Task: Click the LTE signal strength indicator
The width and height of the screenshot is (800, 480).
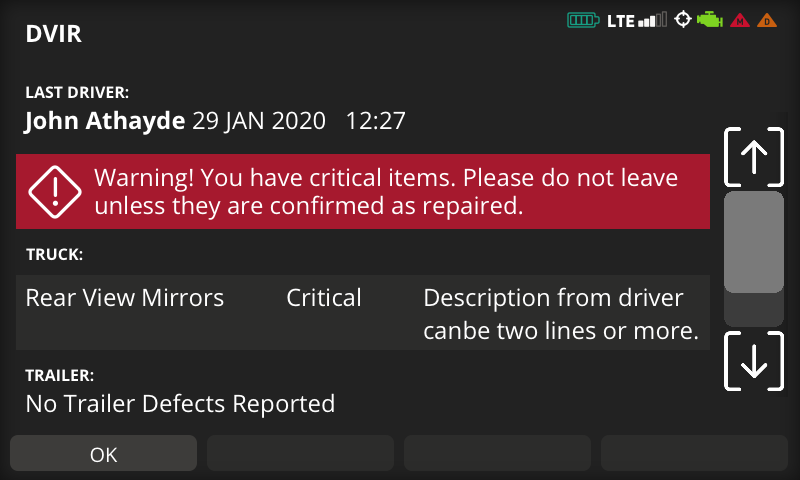Action: [636, 20]
